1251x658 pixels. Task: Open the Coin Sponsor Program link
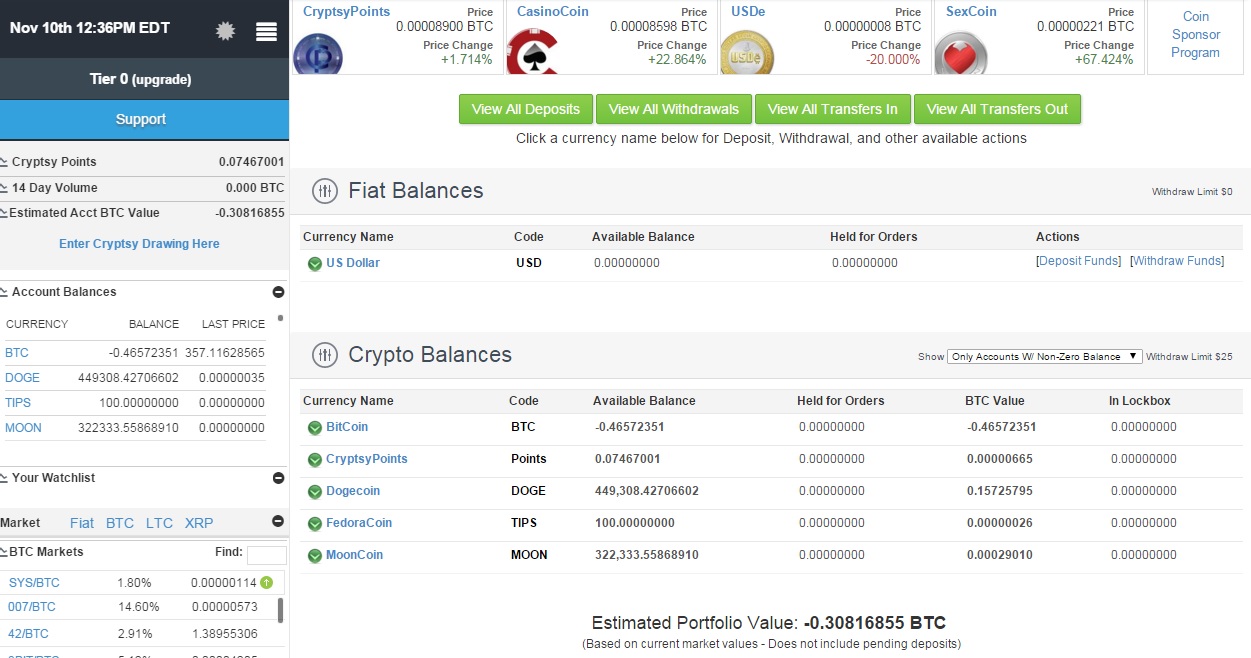pyautogui.click(x=1196, y=35)
